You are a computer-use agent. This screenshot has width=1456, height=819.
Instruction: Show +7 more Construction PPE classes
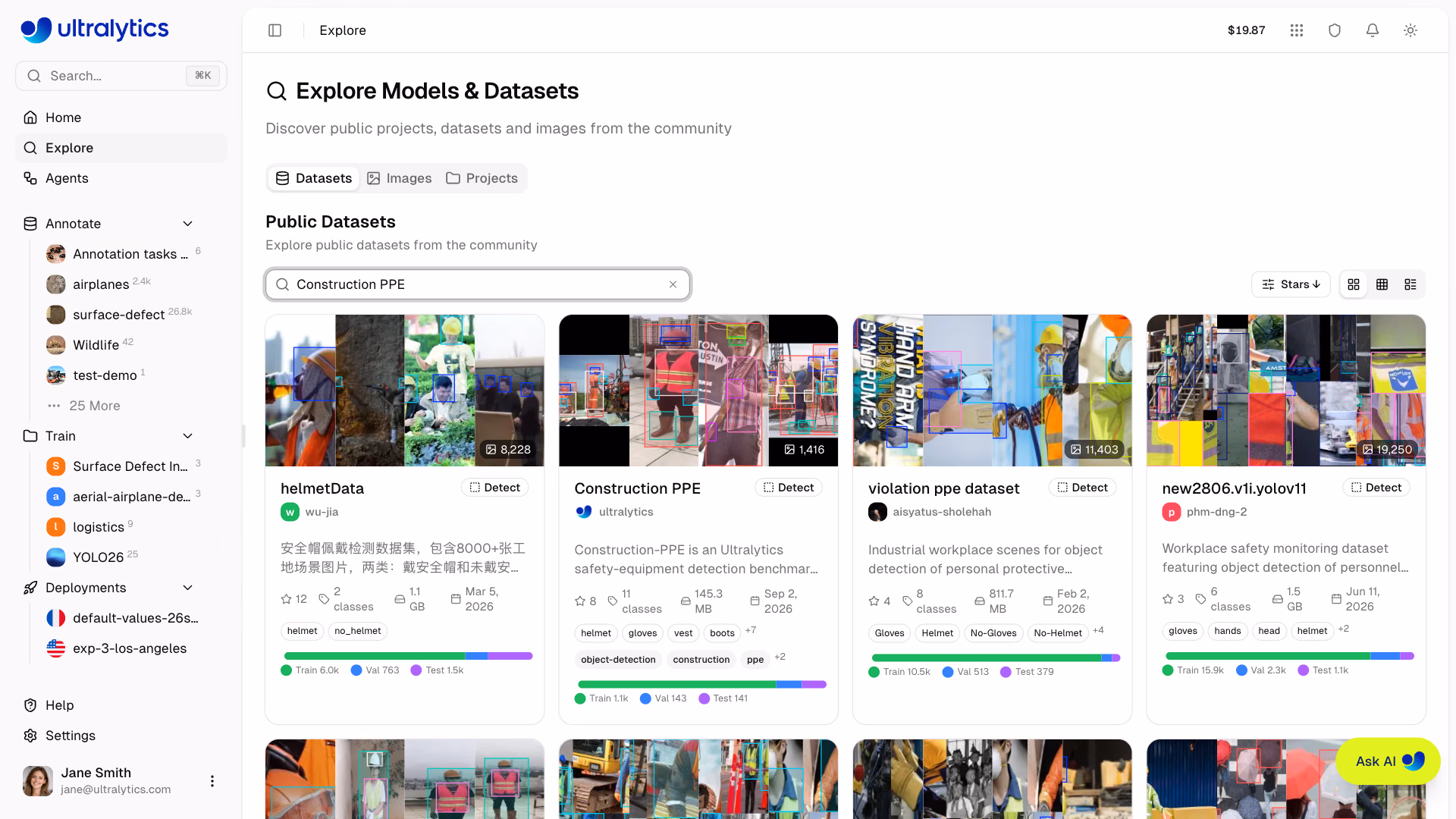pos(751,630)
